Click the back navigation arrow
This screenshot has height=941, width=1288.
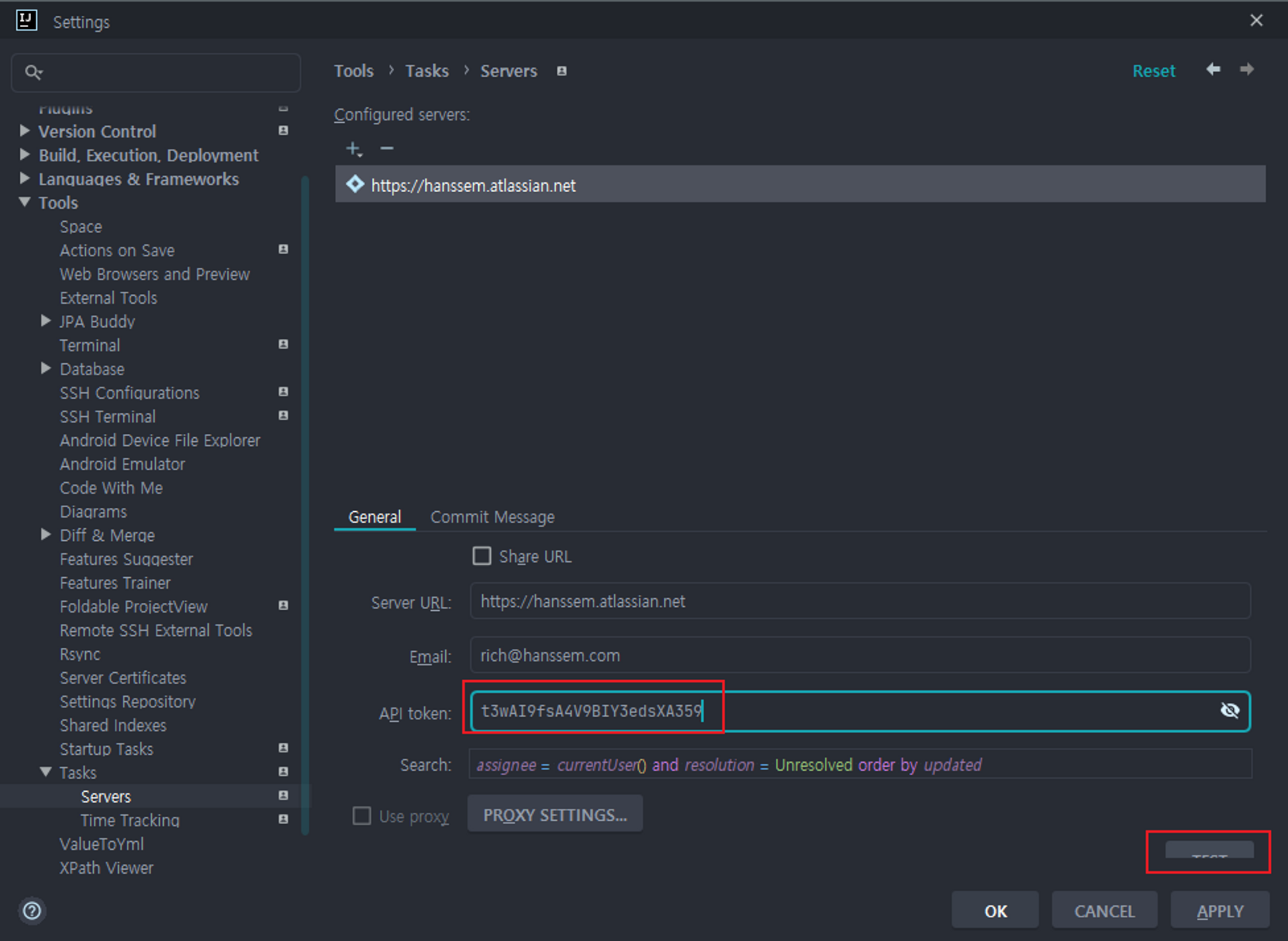(x=1213, y=70)
